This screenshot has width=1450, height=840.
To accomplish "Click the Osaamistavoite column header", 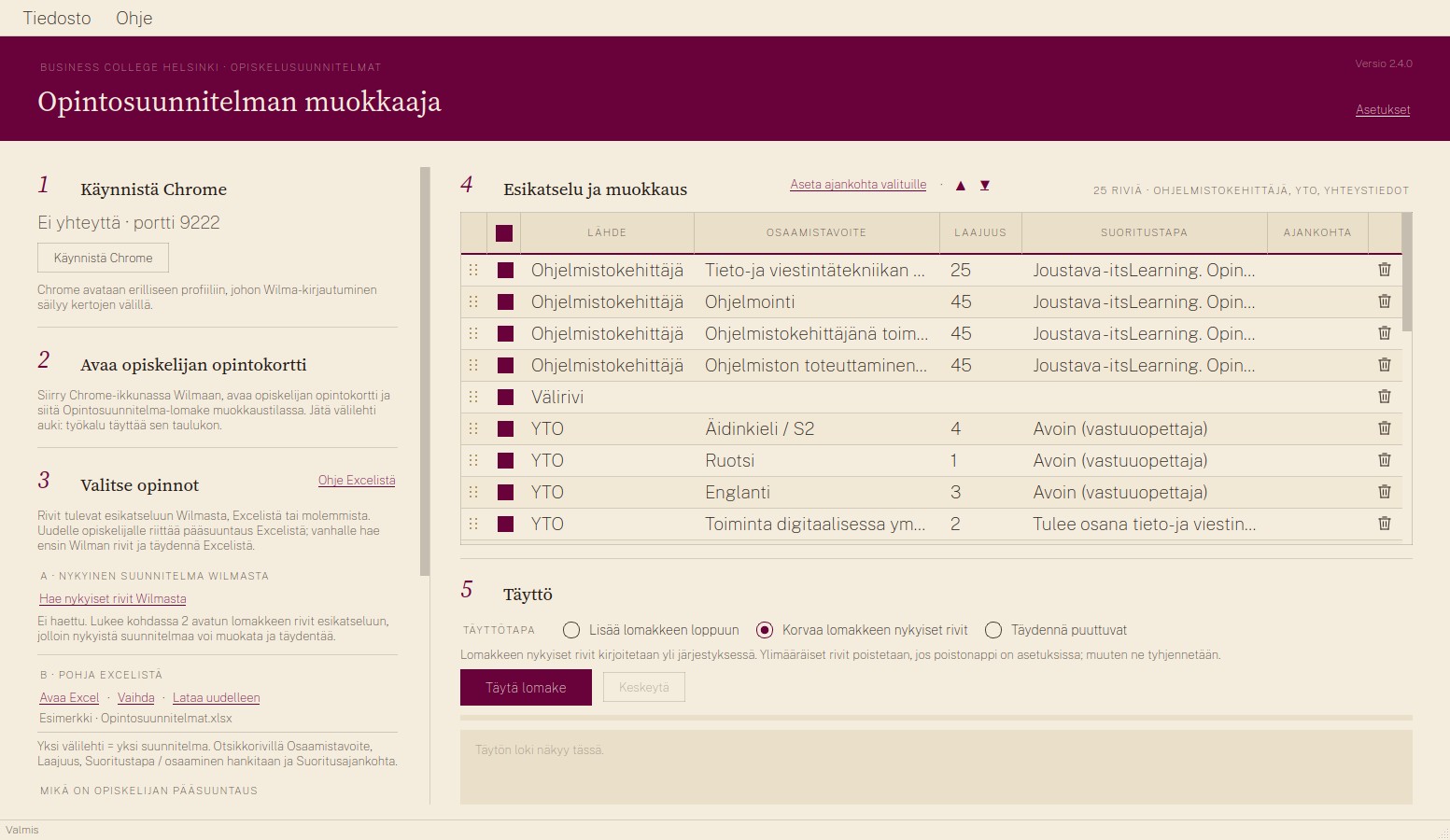I will tap(816, 232).
